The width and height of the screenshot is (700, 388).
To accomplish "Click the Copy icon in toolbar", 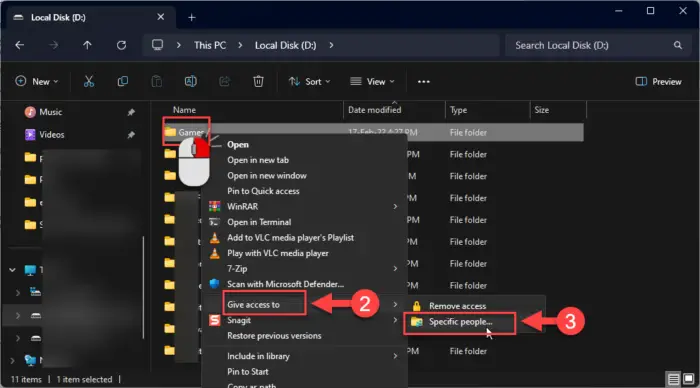I will tap(122, 81).
